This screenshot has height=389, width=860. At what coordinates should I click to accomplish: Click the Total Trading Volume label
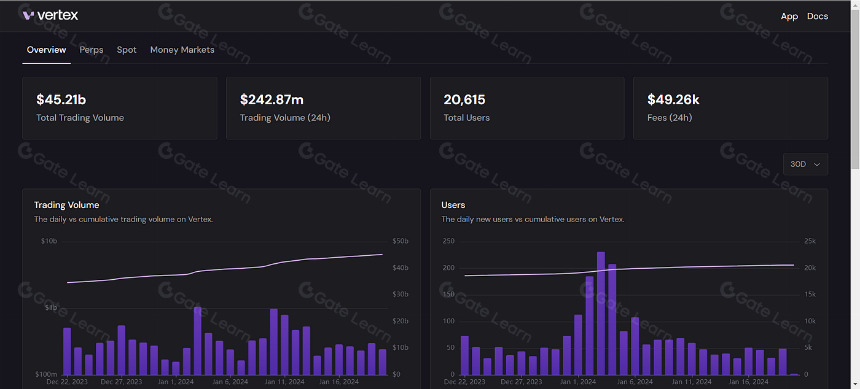tap(80, 117)
